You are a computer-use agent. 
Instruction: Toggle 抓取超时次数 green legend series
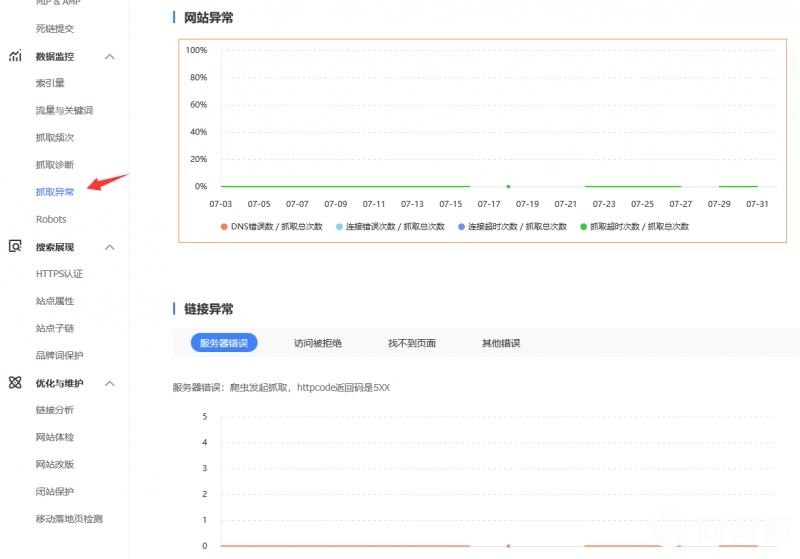coord(633,227)
